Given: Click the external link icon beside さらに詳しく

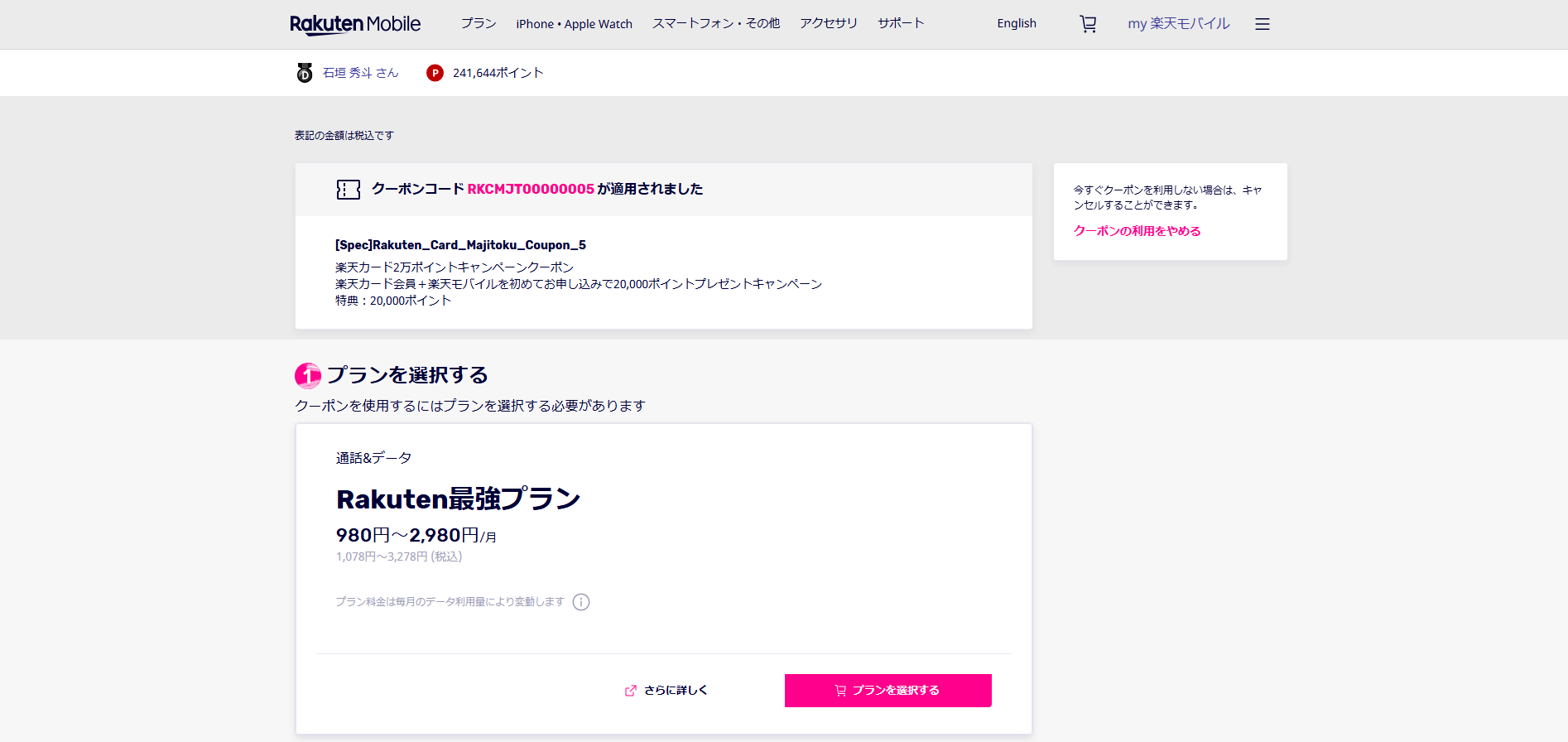Looking at the screenshot, I should click(631, 691).
